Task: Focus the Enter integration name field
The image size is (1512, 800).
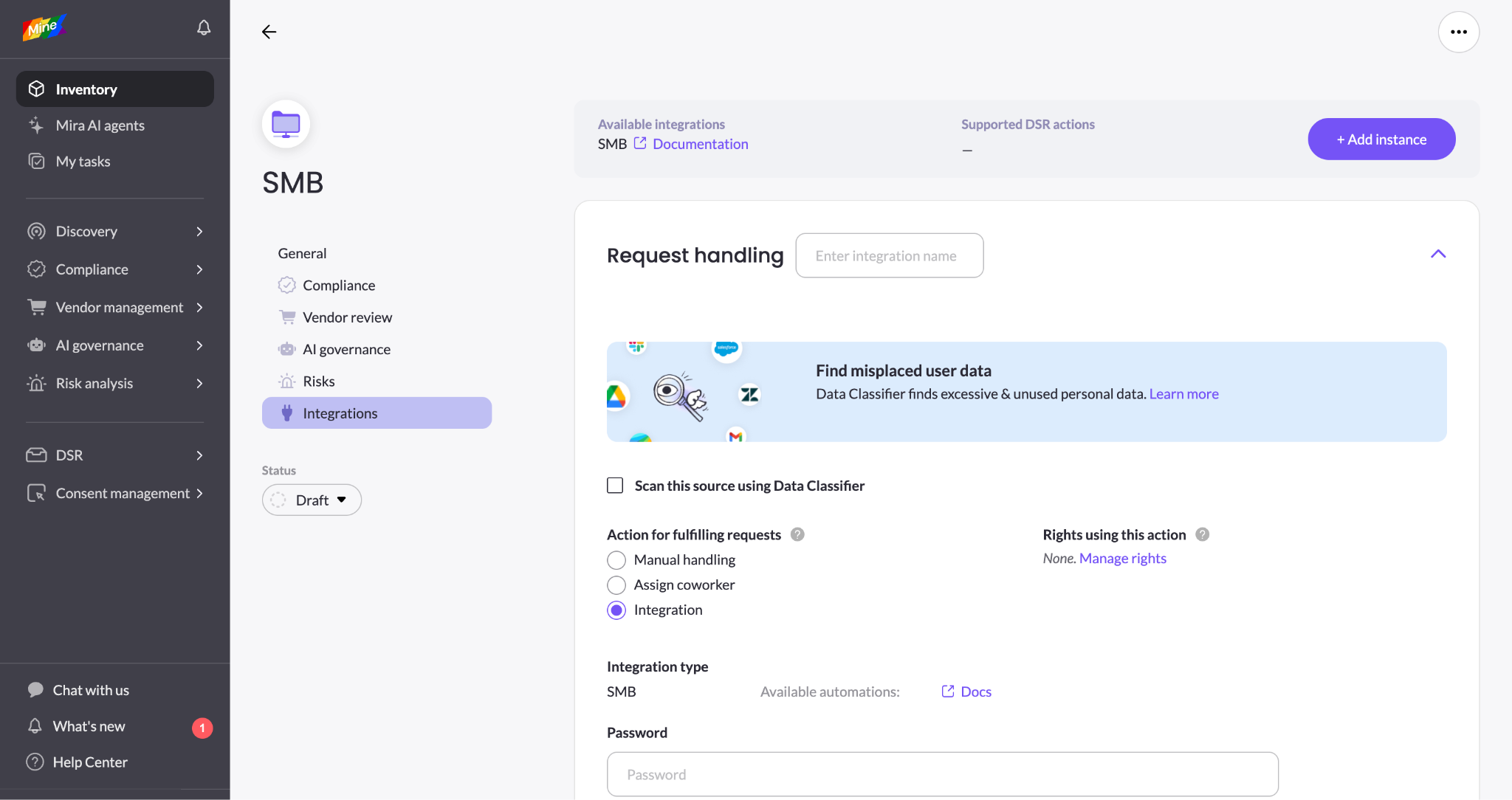Action: 889,255
